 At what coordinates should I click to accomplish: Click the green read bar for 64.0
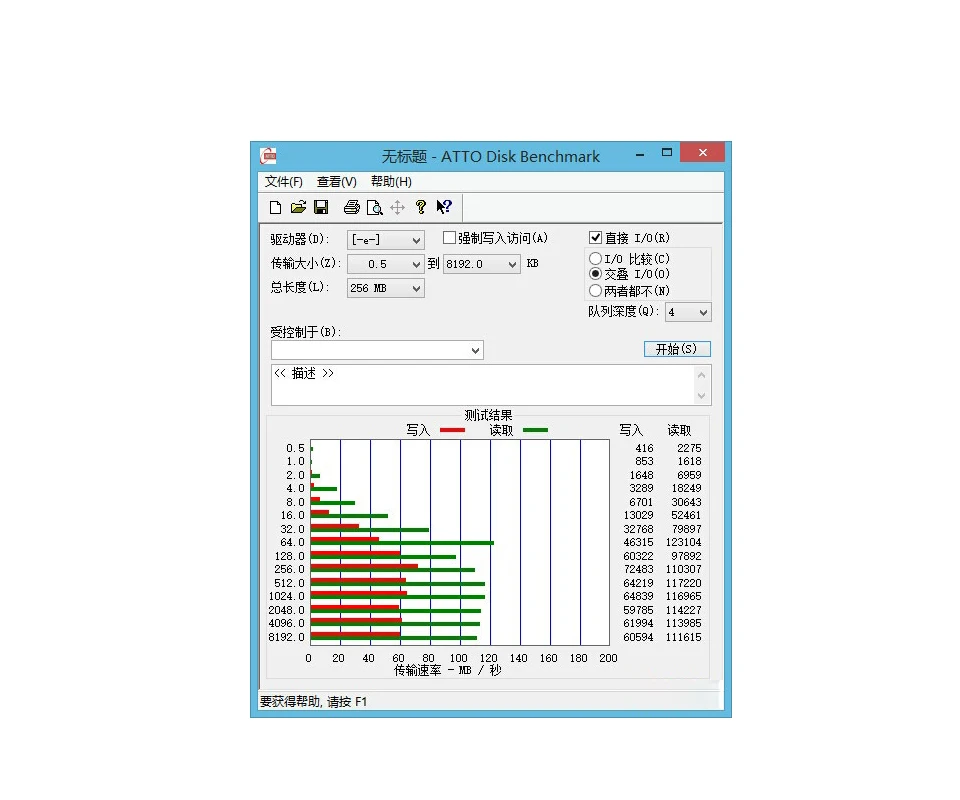pos(402,543)
